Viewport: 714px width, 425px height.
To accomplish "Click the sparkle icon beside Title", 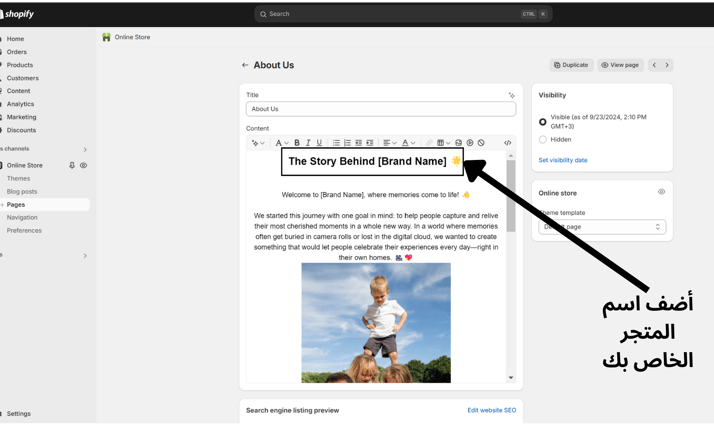I will click(512, 95).
